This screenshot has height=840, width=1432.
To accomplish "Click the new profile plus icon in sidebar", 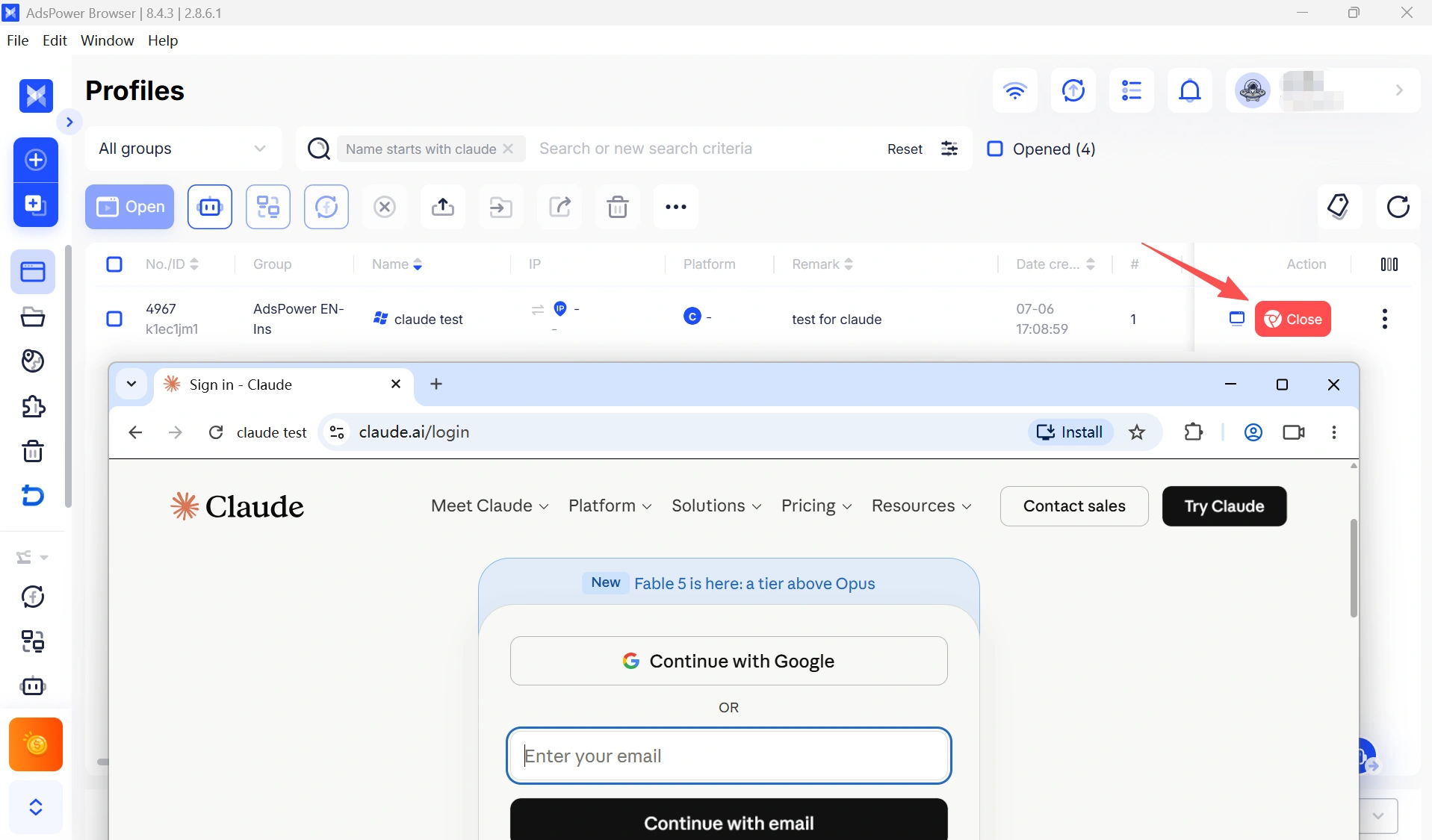I will coord(36,160).
